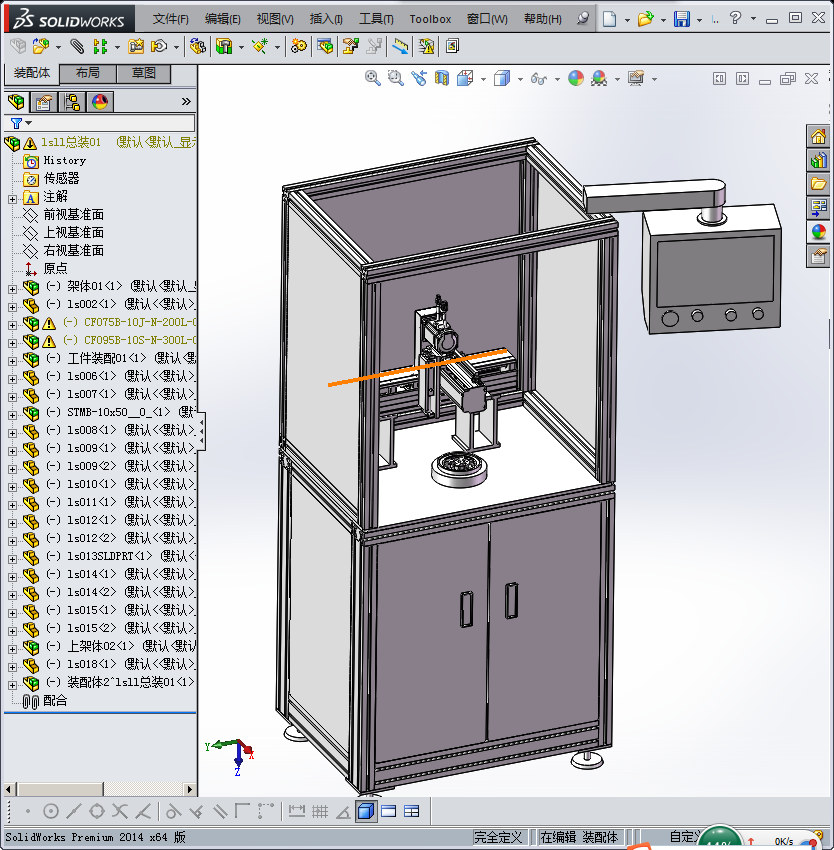The height and width of the screenshot is (850, 834).
Task: Expand the 上架体02<1> node
Action: click(12, 649)
